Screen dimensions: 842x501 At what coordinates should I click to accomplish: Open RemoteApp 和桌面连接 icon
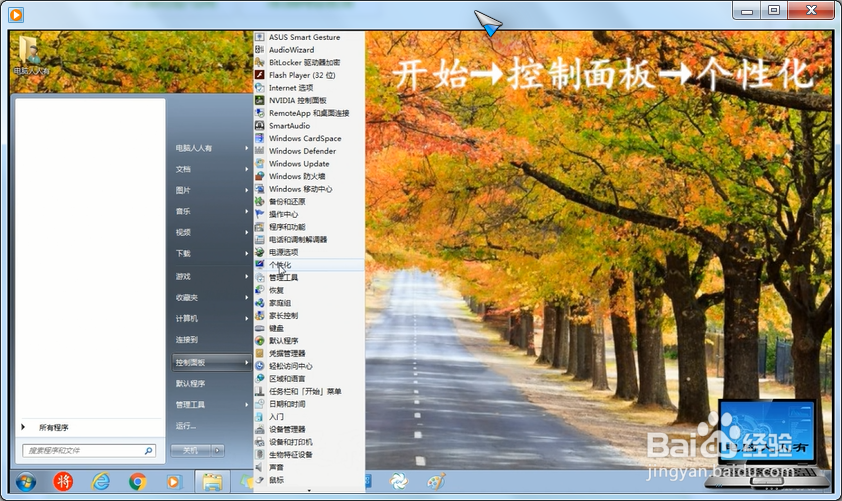coord(259,113)
